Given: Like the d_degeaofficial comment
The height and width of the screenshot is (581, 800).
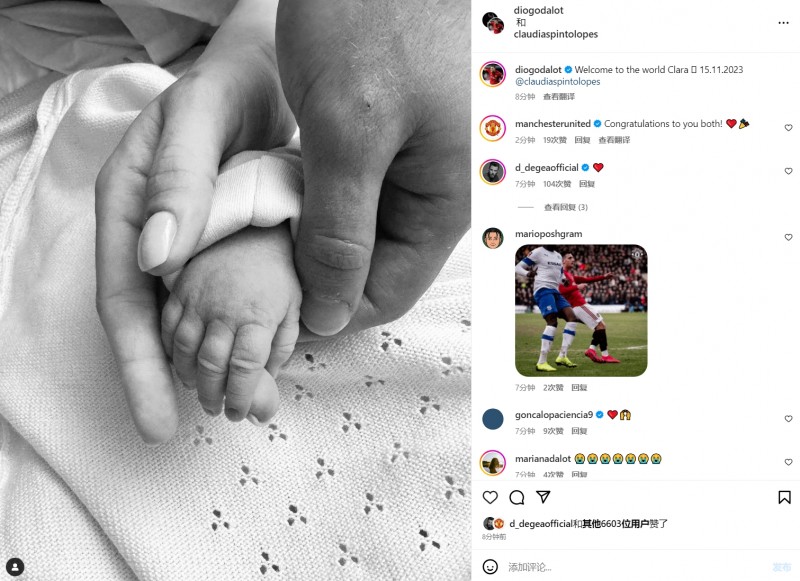Looking at the screenshot, I should pyautogui.click(x=788, y=171).
